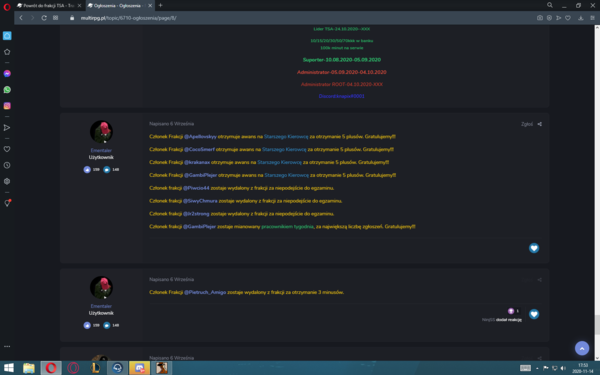Open the Opera main menu logo
The height and width of the screenshot is (375, 600).
[7, 7]
